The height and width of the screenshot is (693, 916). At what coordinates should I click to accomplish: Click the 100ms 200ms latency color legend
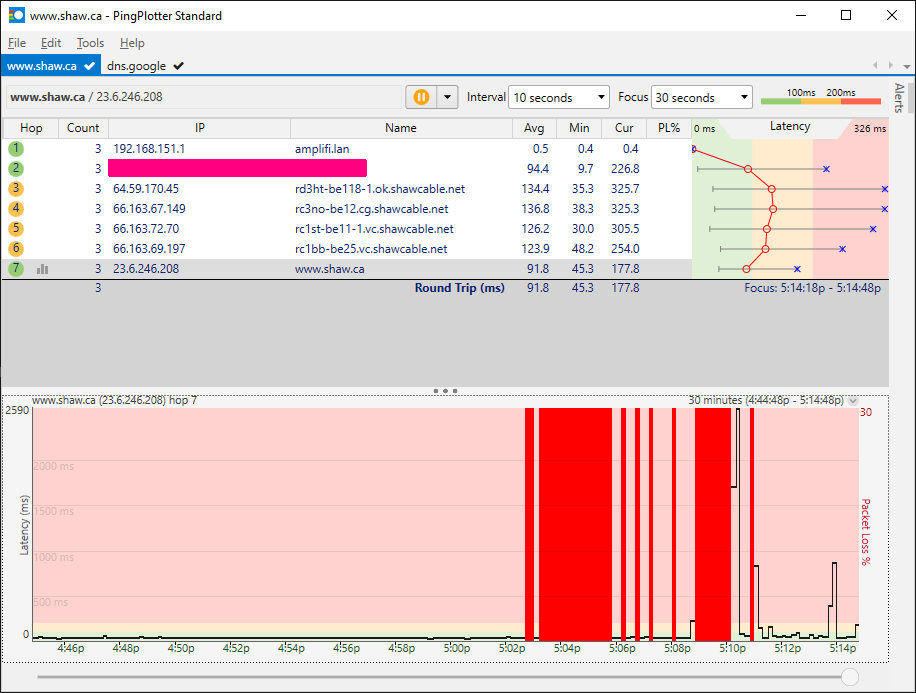[x=821, y=96]
